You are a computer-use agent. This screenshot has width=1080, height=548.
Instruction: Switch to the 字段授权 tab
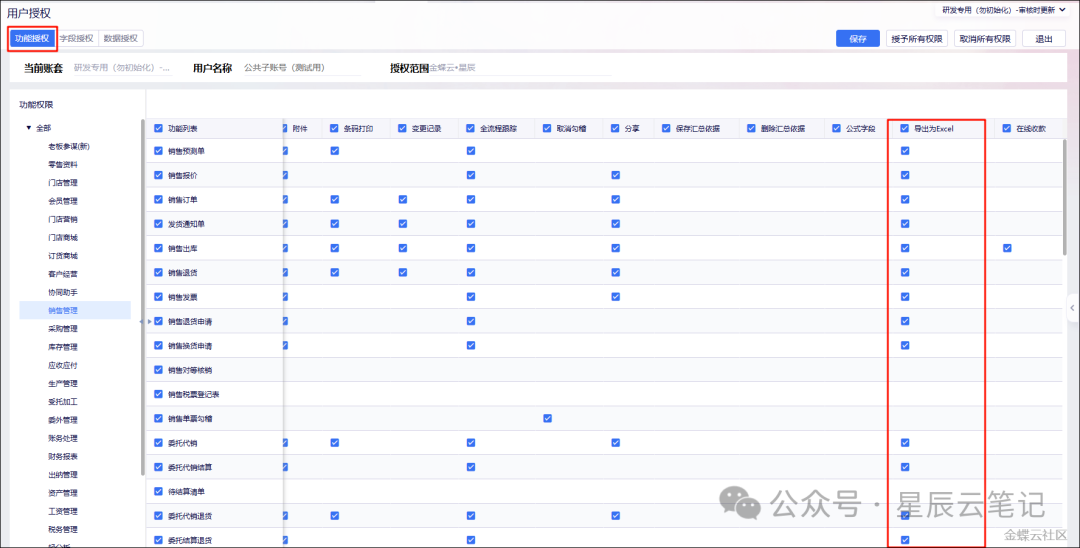[76, 38]
